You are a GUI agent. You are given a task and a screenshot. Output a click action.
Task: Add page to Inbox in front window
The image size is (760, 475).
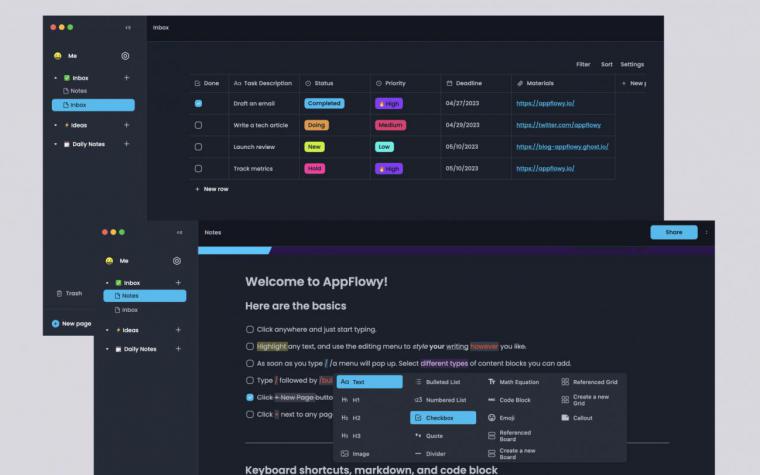[x=178, y=283]
